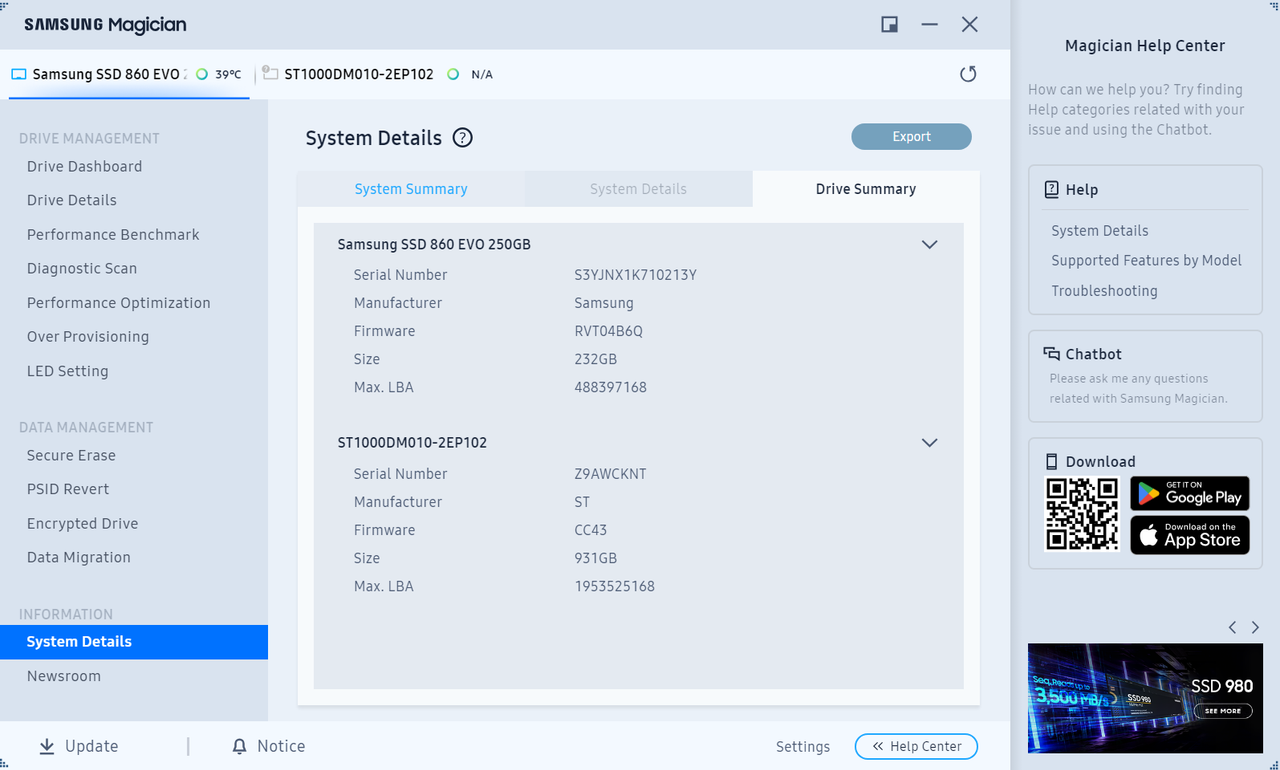Open Settings in the bottom bar
1280x770 pixels.
803,747
